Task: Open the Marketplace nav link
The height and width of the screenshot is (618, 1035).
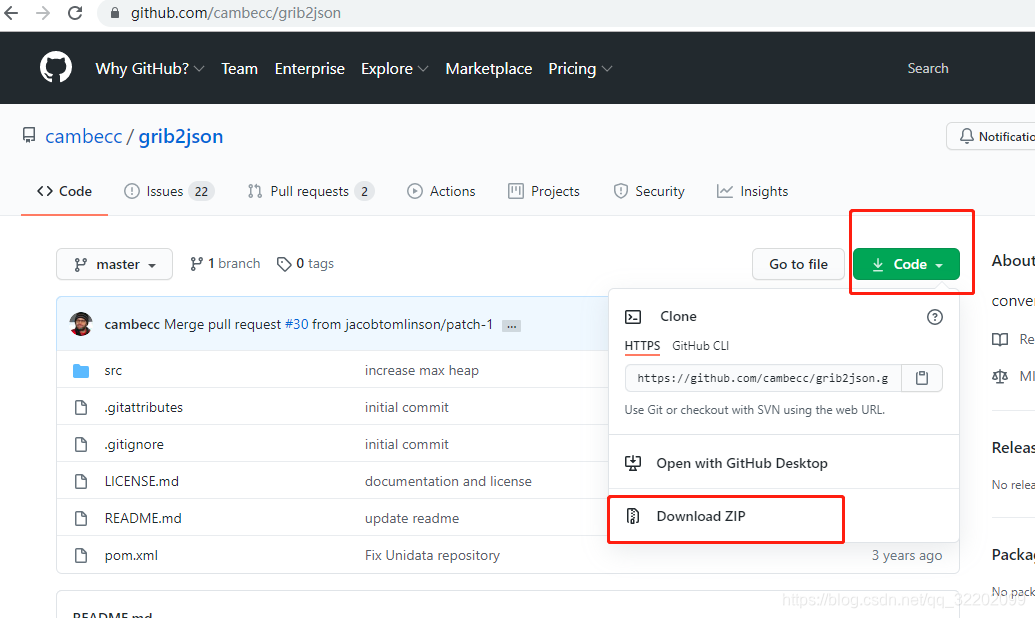Action: [x=488, y=69]
